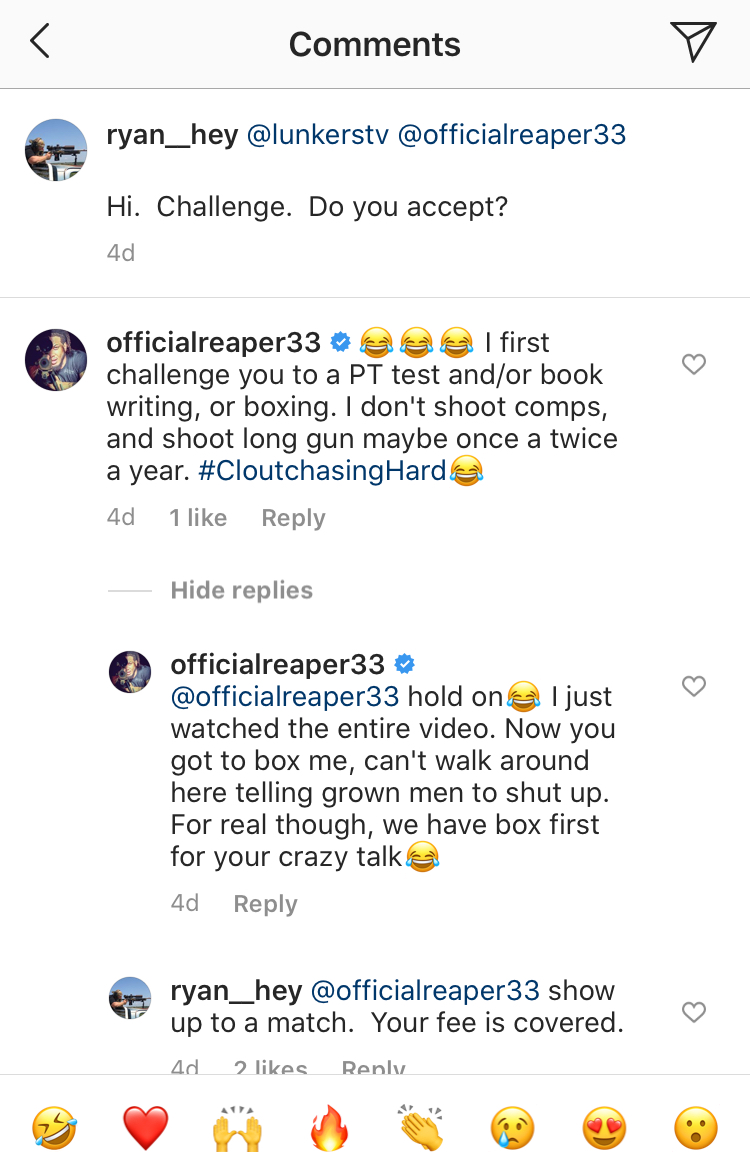This screenshot has height=1163, width=750.
Task: Open ryan__hey's profile picture at top
Action: point(56,150)
